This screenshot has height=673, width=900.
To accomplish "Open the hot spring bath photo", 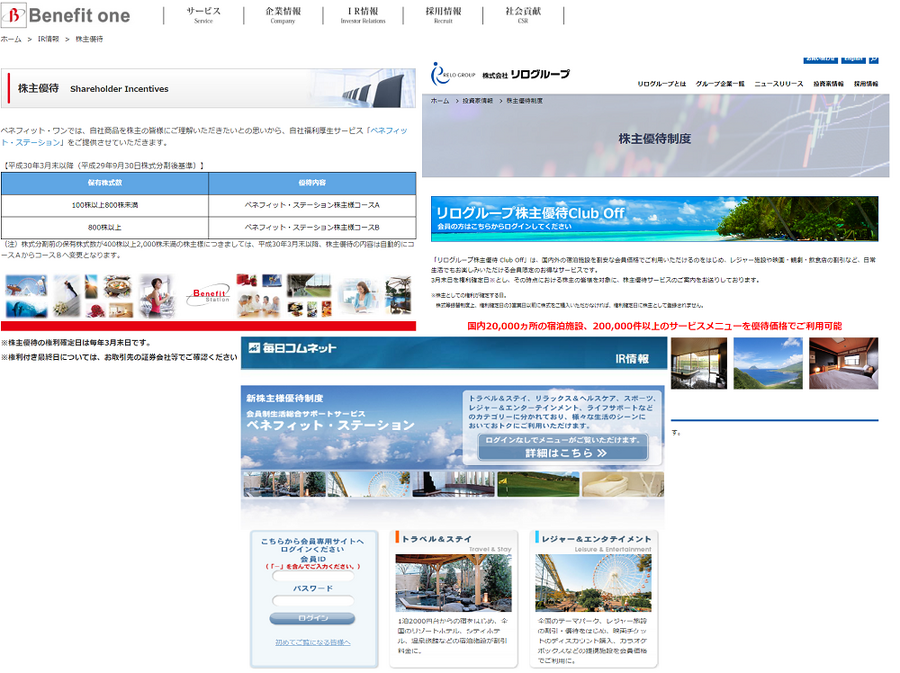I will click(x=699, y=363).
